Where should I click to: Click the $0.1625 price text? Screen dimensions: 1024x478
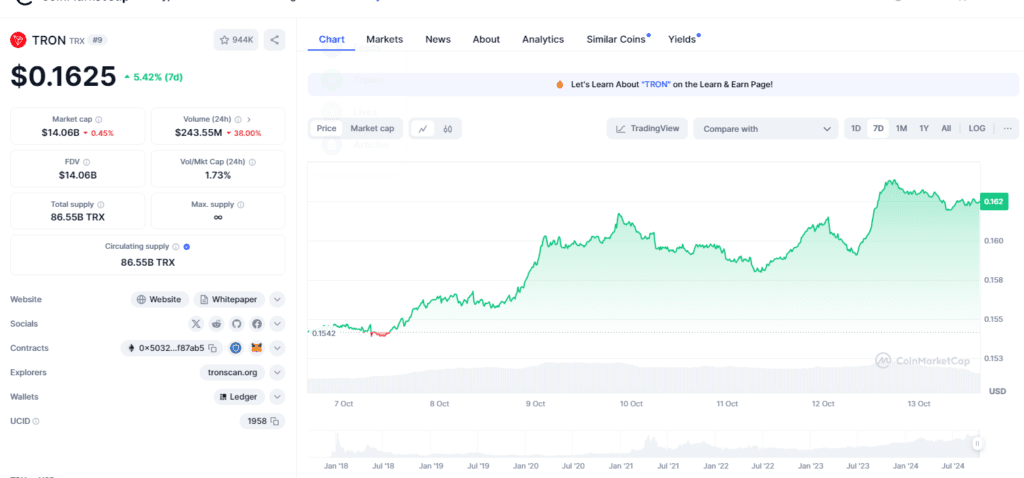click(63, 76)
